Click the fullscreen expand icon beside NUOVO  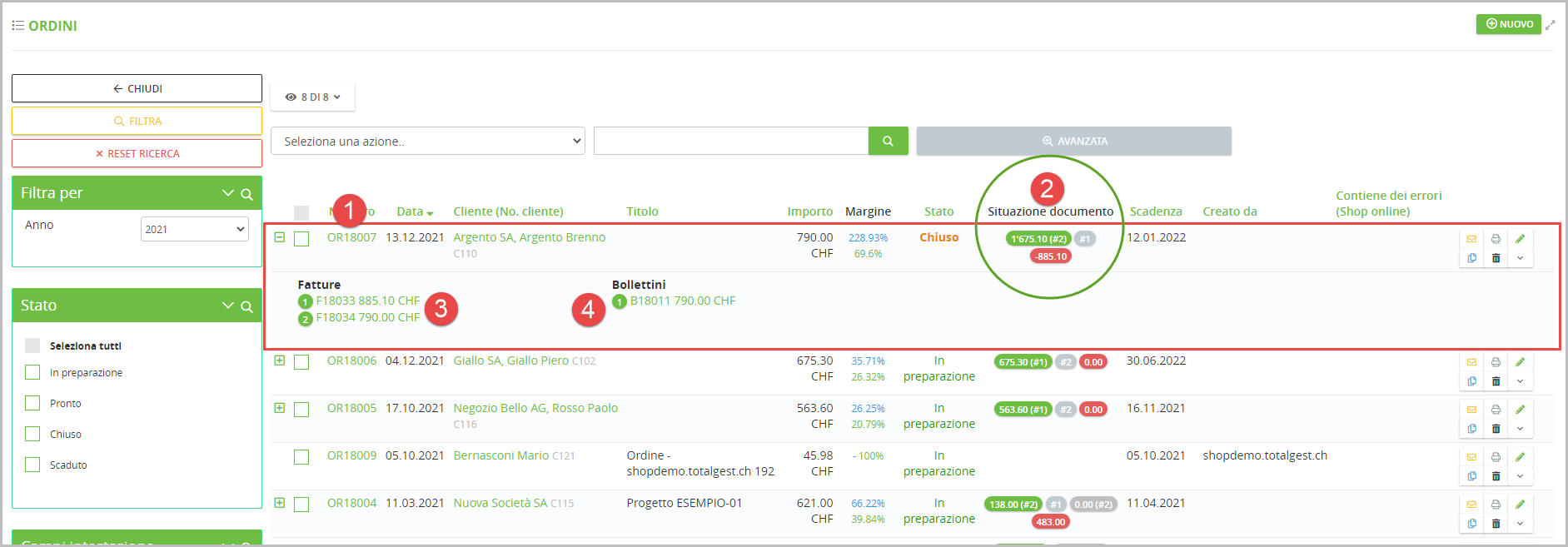[x=1550, y=25]
